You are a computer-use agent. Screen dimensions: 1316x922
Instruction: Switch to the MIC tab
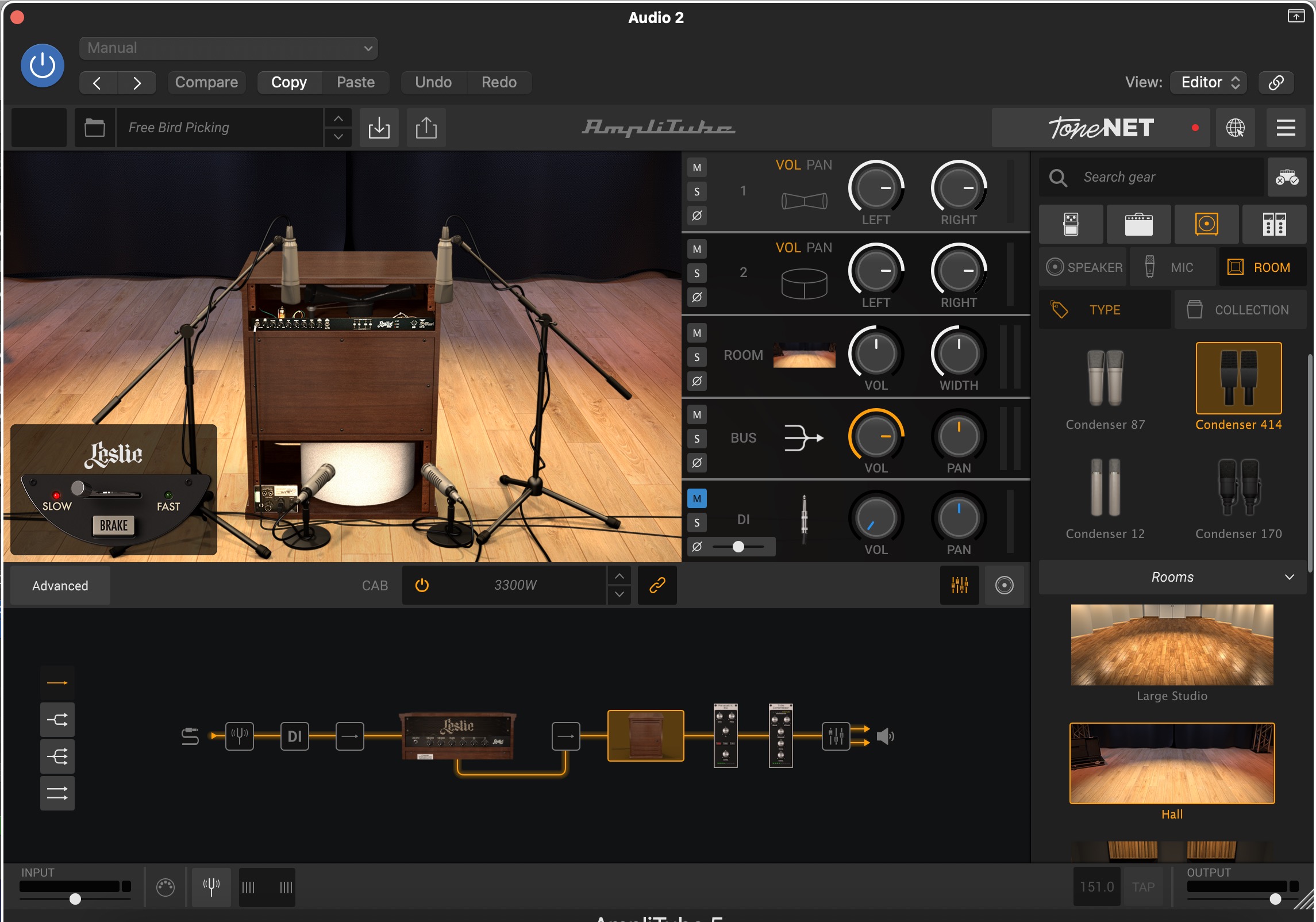(x=1173, y=267)
